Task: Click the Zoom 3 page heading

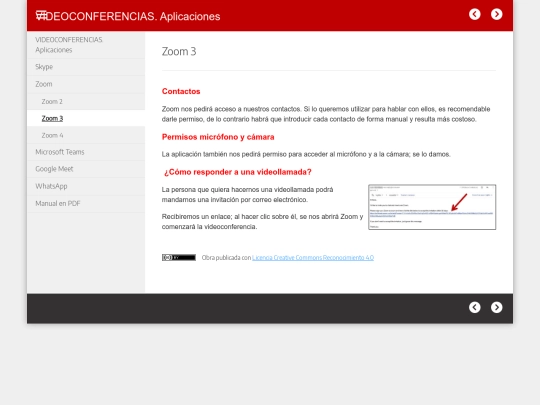Action: pyautogui.click(x=179, y=51)
